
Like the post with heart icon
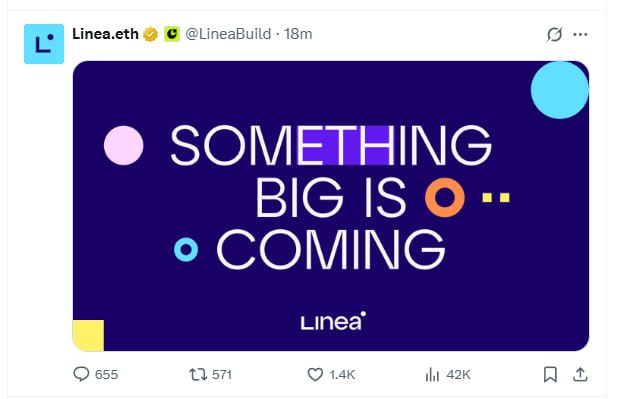(x=315, y=374)
